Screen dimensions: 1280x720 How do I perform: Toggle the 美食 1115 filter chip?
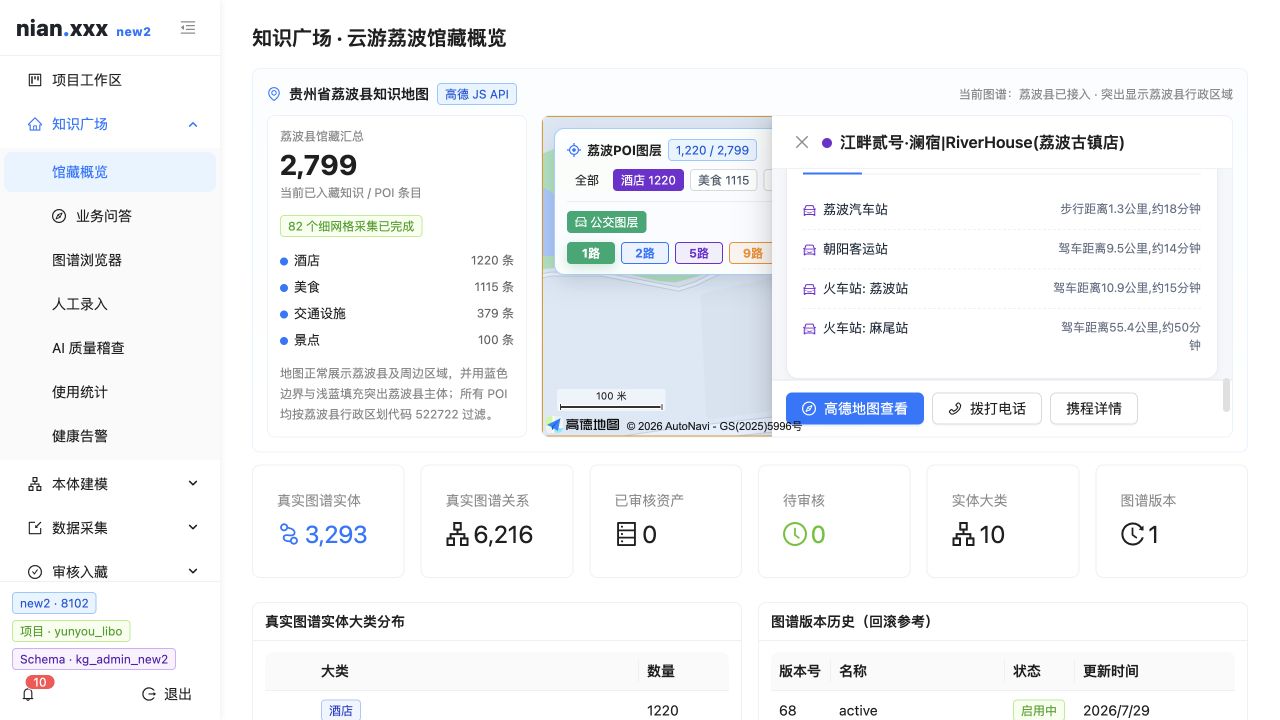click(x=724, y=180)
